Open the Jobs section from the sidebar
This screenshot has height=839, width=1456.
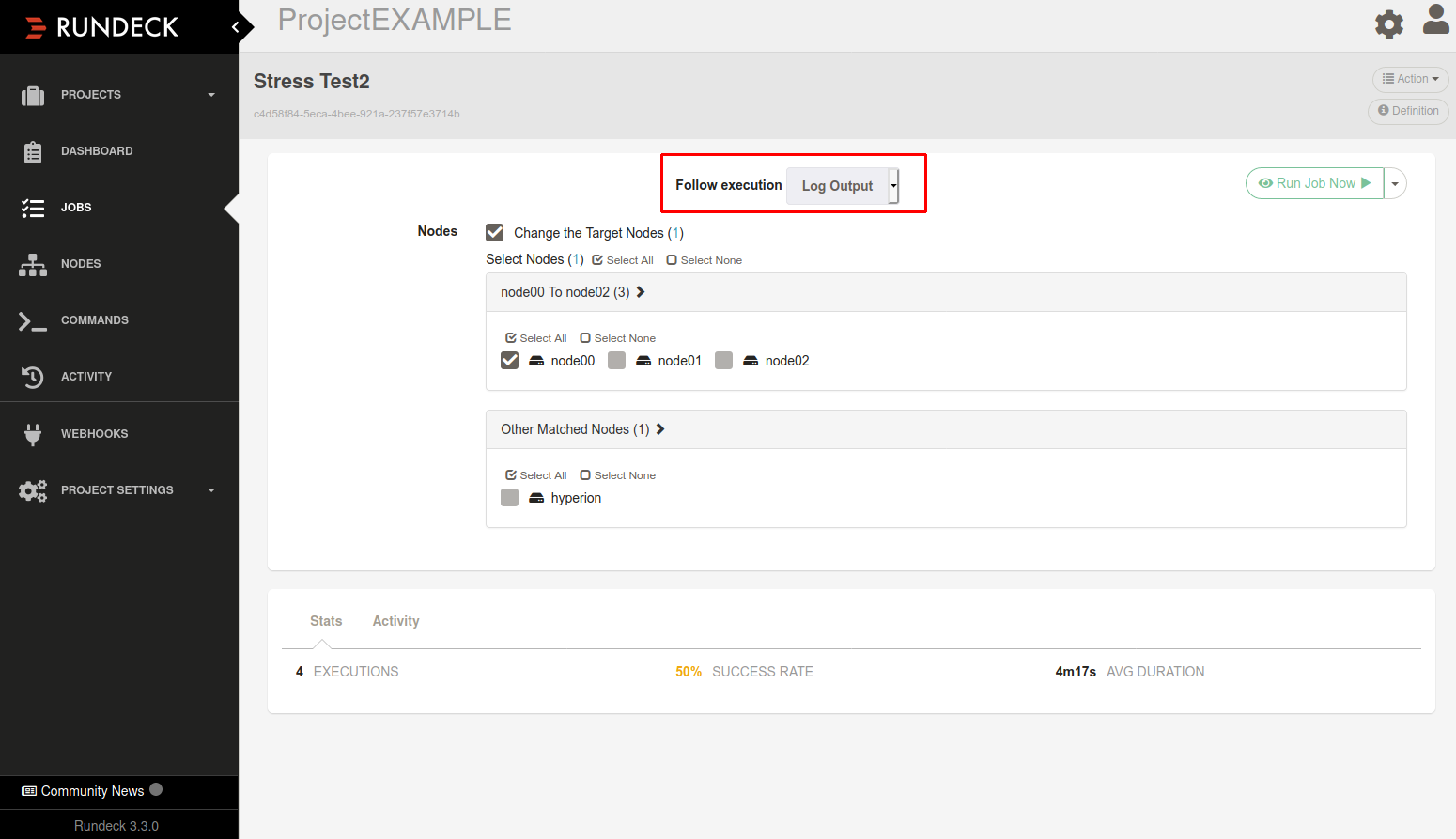click(x=75, y=208)
